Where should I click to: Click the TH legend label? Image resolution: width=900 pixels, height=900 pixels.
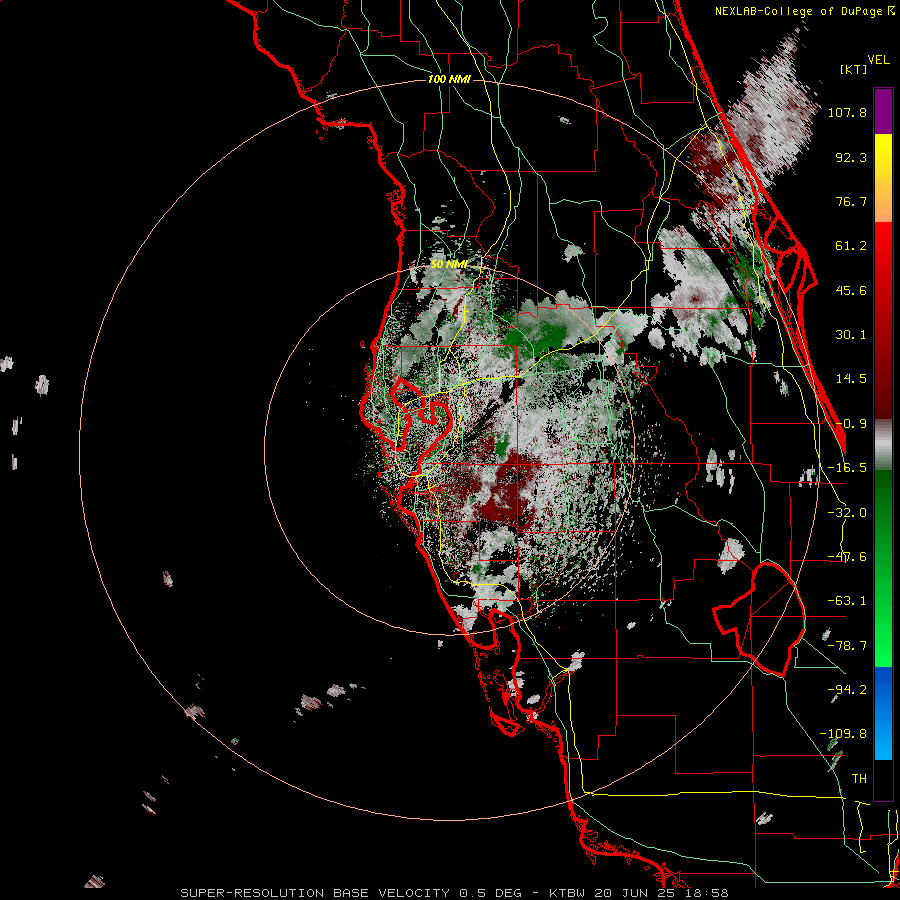pyautogui.click(x=859, y=779)
